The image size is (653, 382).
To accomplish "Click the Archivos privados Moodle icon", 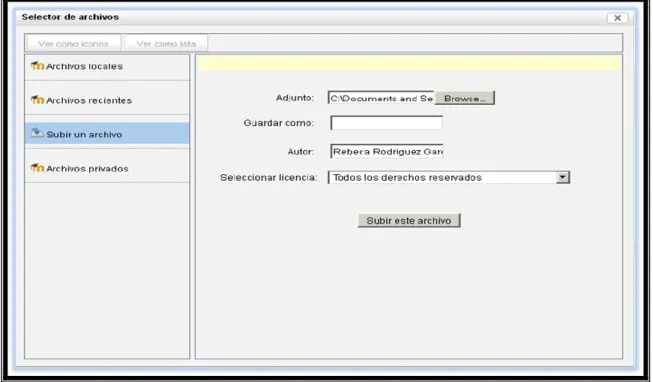I will (x=37, y=167).
